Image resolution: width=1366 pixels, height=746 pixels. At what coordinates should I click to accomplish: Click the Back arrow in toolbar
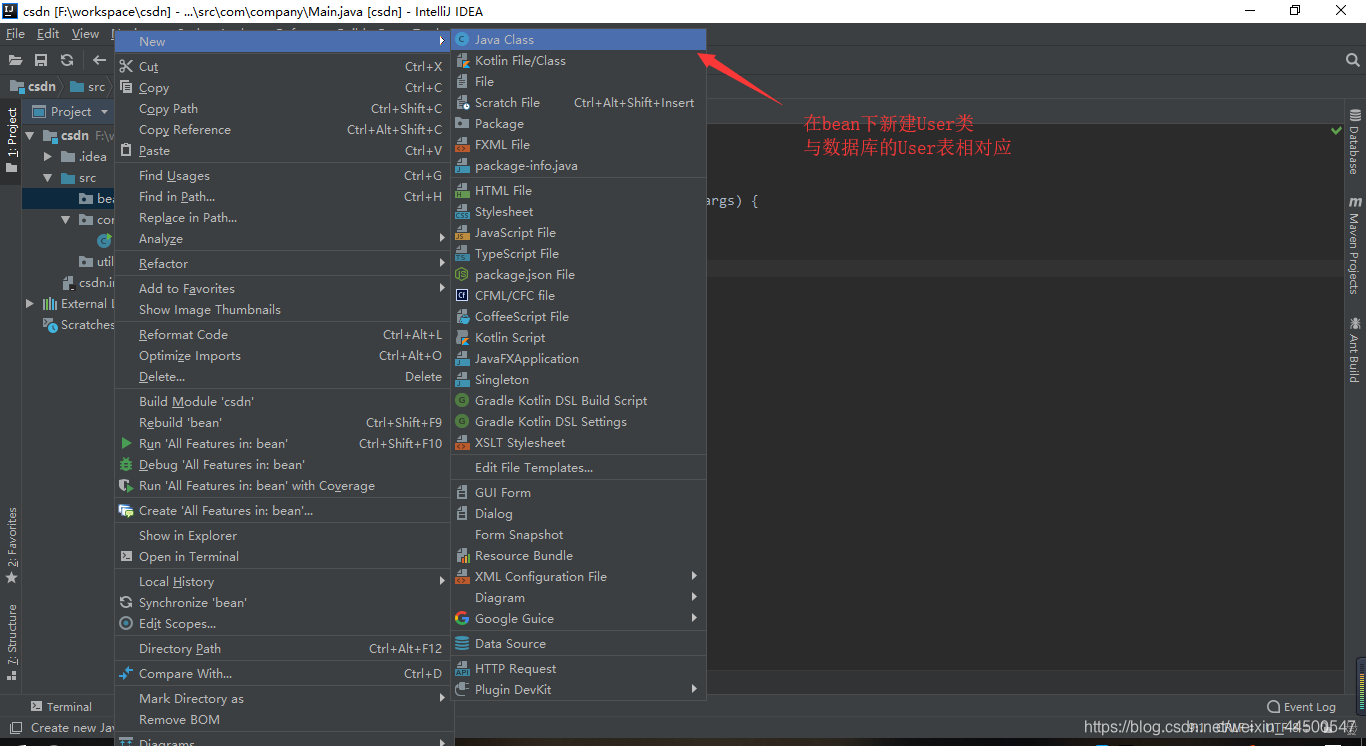click(99, 60)
